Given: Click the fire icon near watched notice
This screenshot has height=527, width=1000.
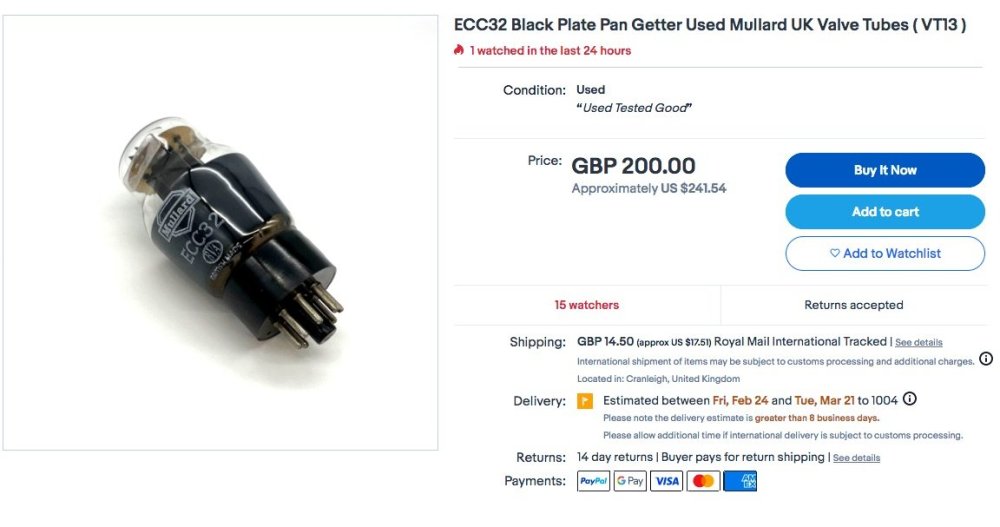Looking at the screenshot, I should click(x=459, y=50).
